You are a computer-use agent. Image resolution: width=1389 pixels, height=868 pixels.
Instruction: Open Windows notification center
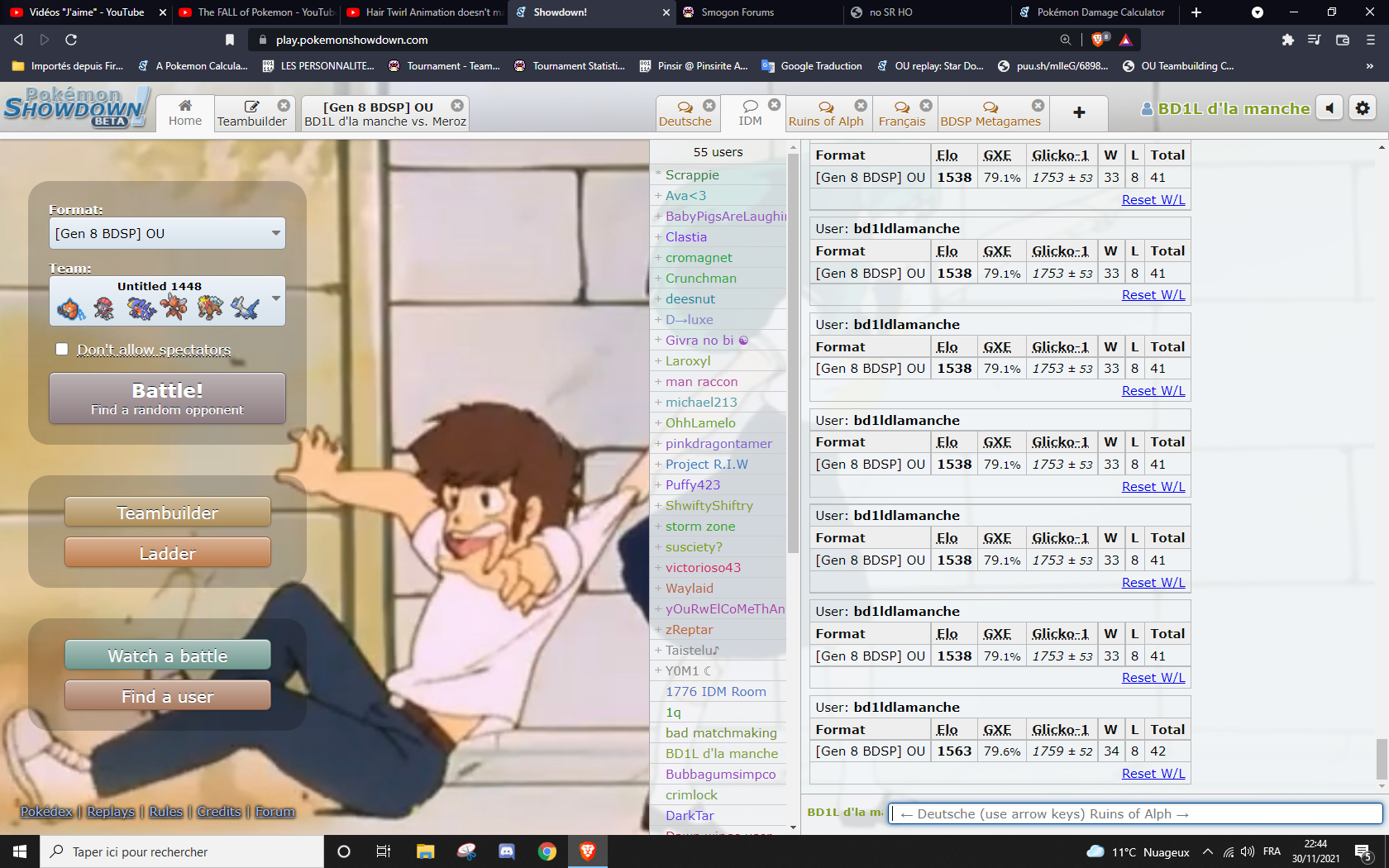(1364, 851)
